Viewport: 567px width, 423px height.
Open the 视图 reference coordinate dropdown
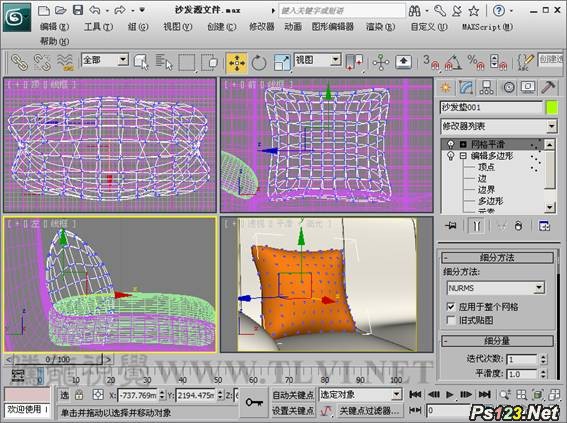tap(317, 60)
